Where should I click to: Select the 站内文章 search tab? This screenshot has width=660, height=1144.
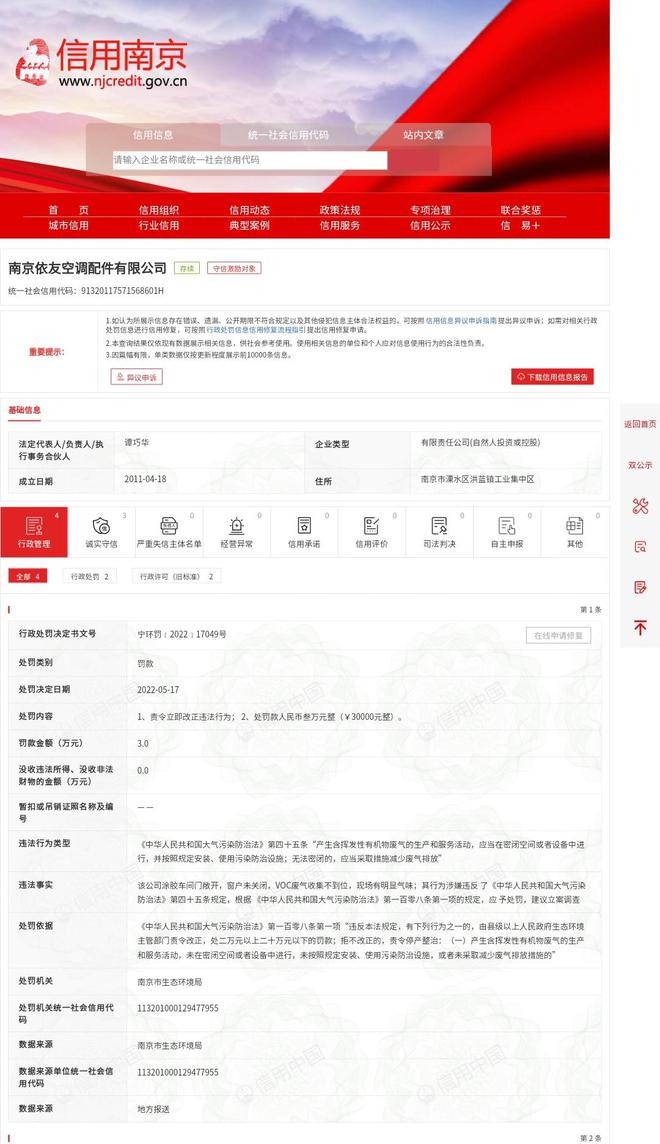pos(424,135)
